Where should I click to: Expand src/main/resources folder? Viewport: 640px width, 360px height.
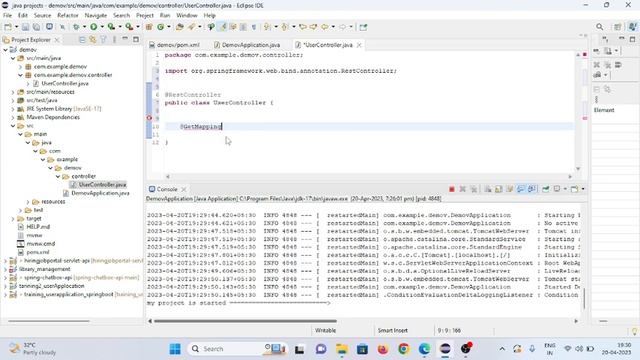click(x=13, y=92)
